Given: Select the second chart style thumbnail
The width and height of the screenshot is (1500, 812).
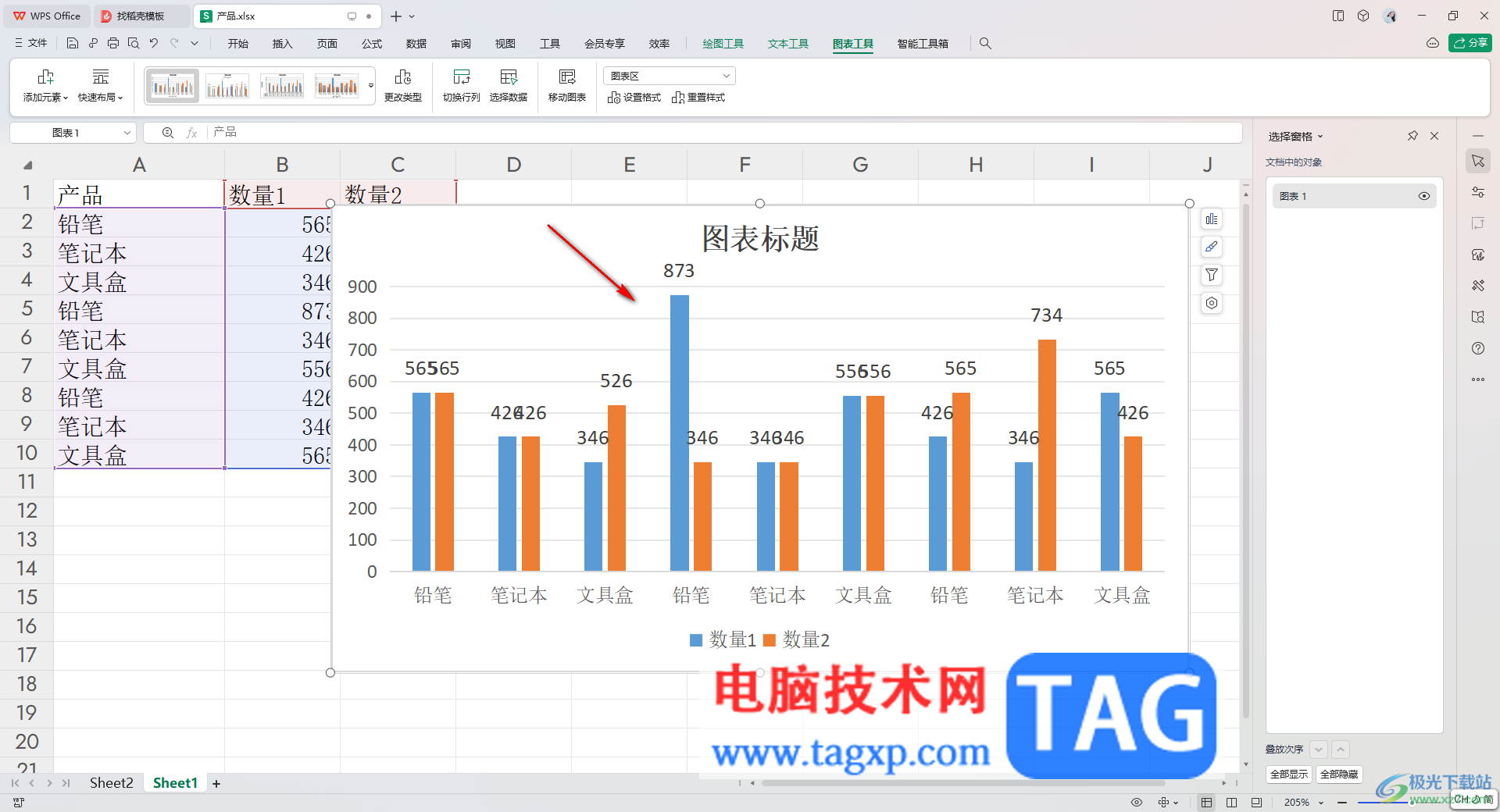Looking at the screenshot, I should tap(227, 85).
